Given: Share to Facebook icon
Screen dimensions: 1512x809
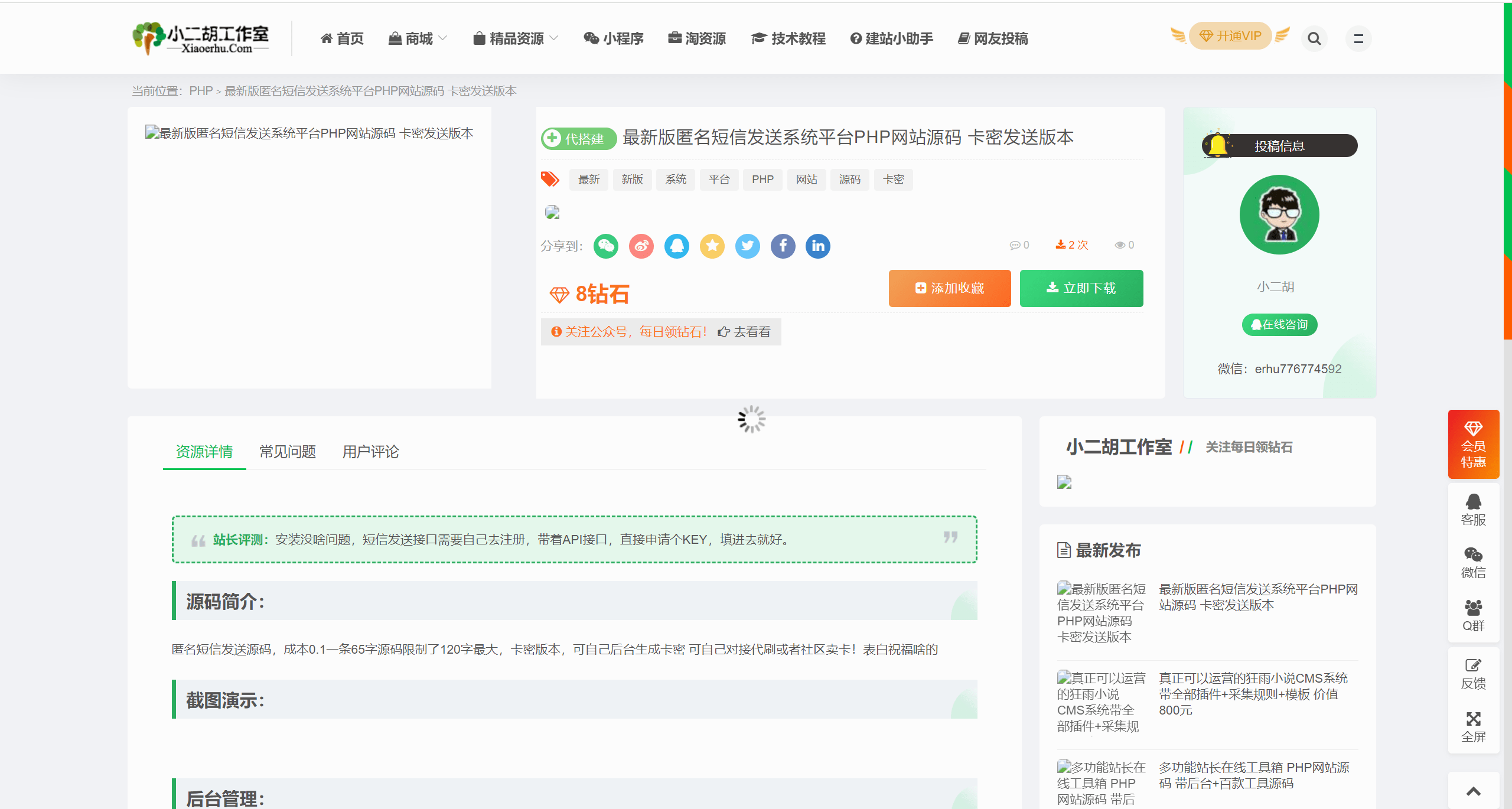Looking at the screenshot, I should click(783, 246).
